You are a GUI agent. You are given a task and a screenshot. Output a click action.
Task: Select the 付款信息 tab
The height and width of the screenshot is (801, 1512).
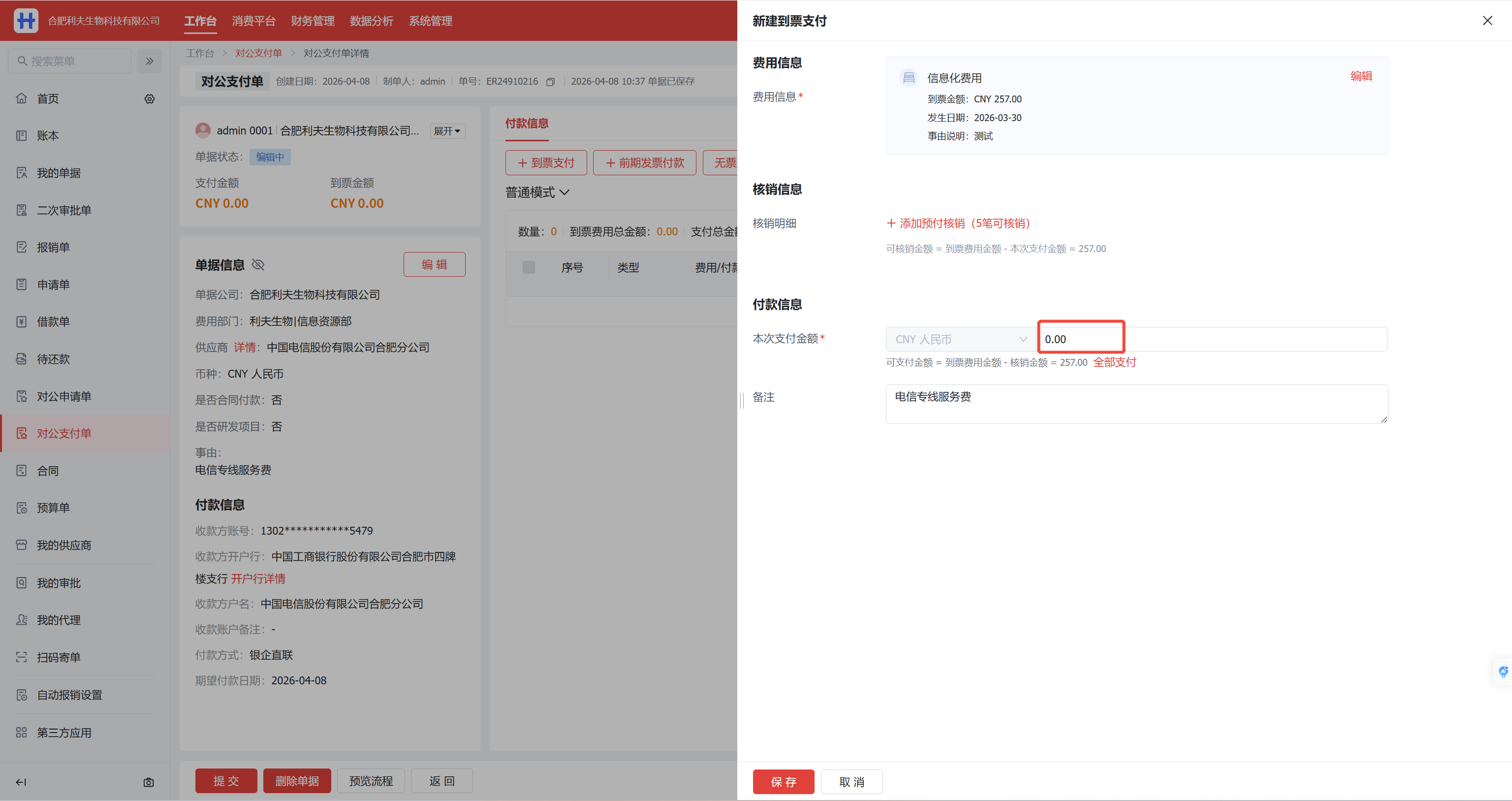pos(527,123)
